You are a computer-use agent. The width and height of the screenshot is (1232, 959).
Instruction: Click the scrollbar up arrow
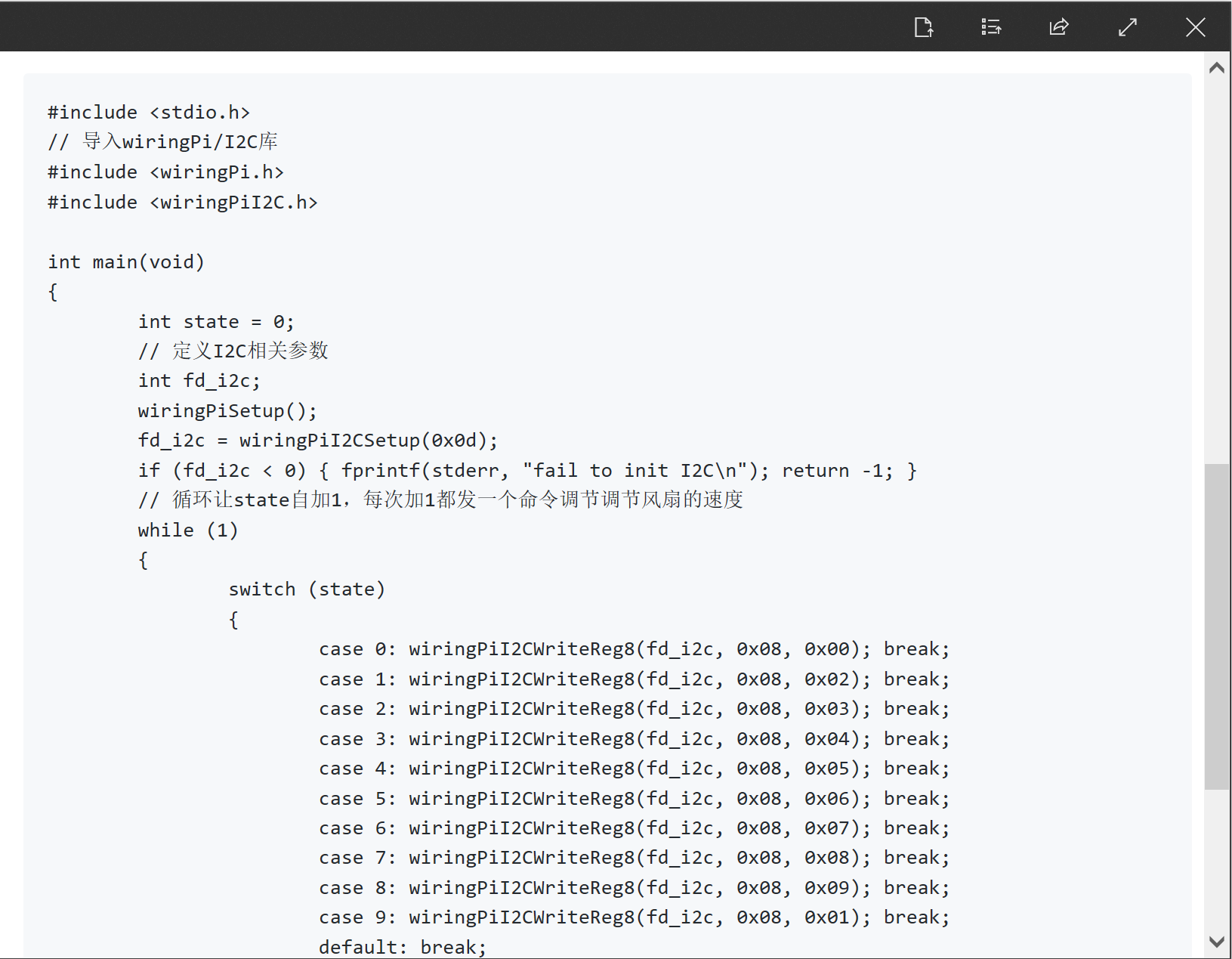pos(1216,67)
